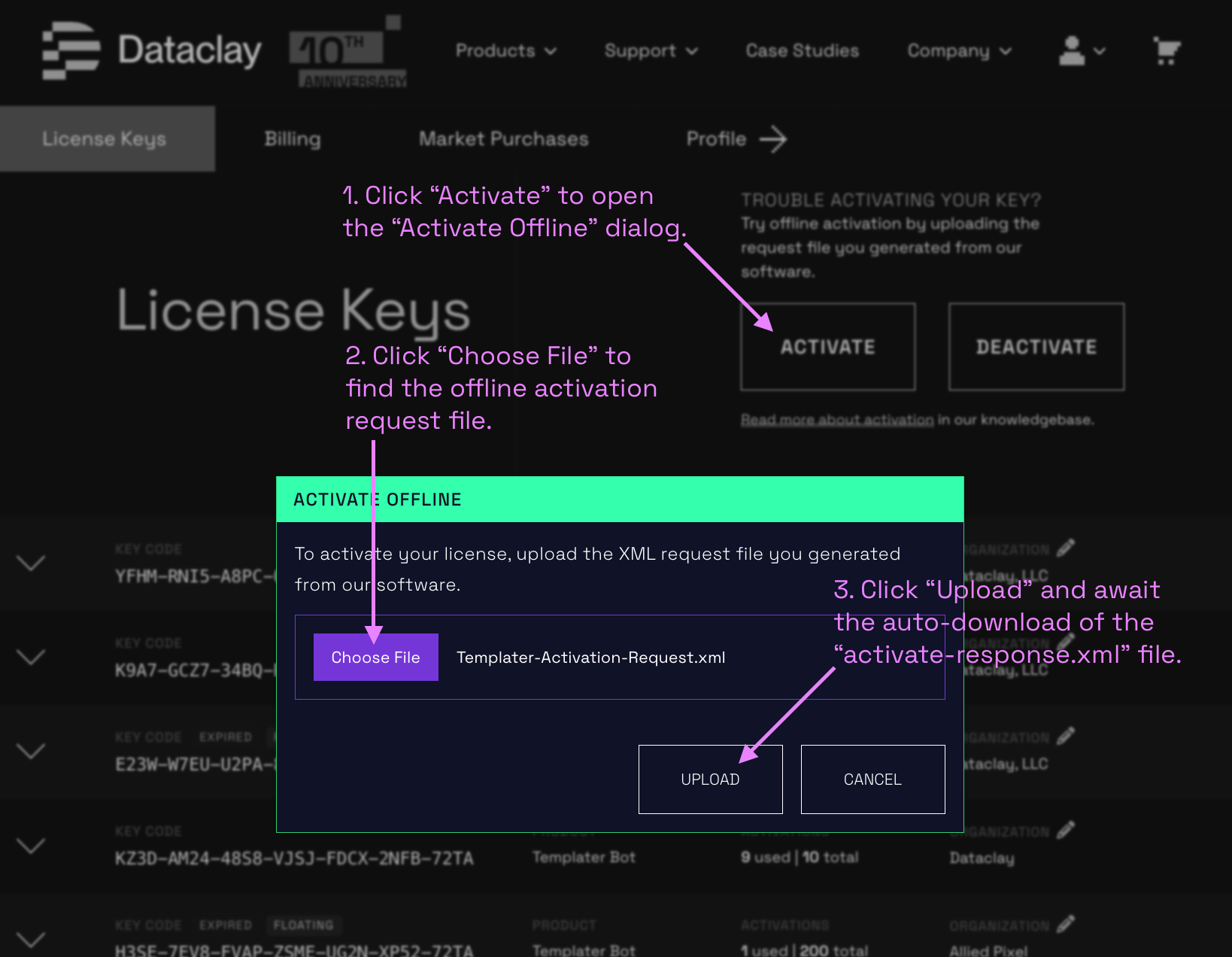Edit organization for the E23W-W7EU key
Viewport: 1232px width, 957px height.
1065,737
